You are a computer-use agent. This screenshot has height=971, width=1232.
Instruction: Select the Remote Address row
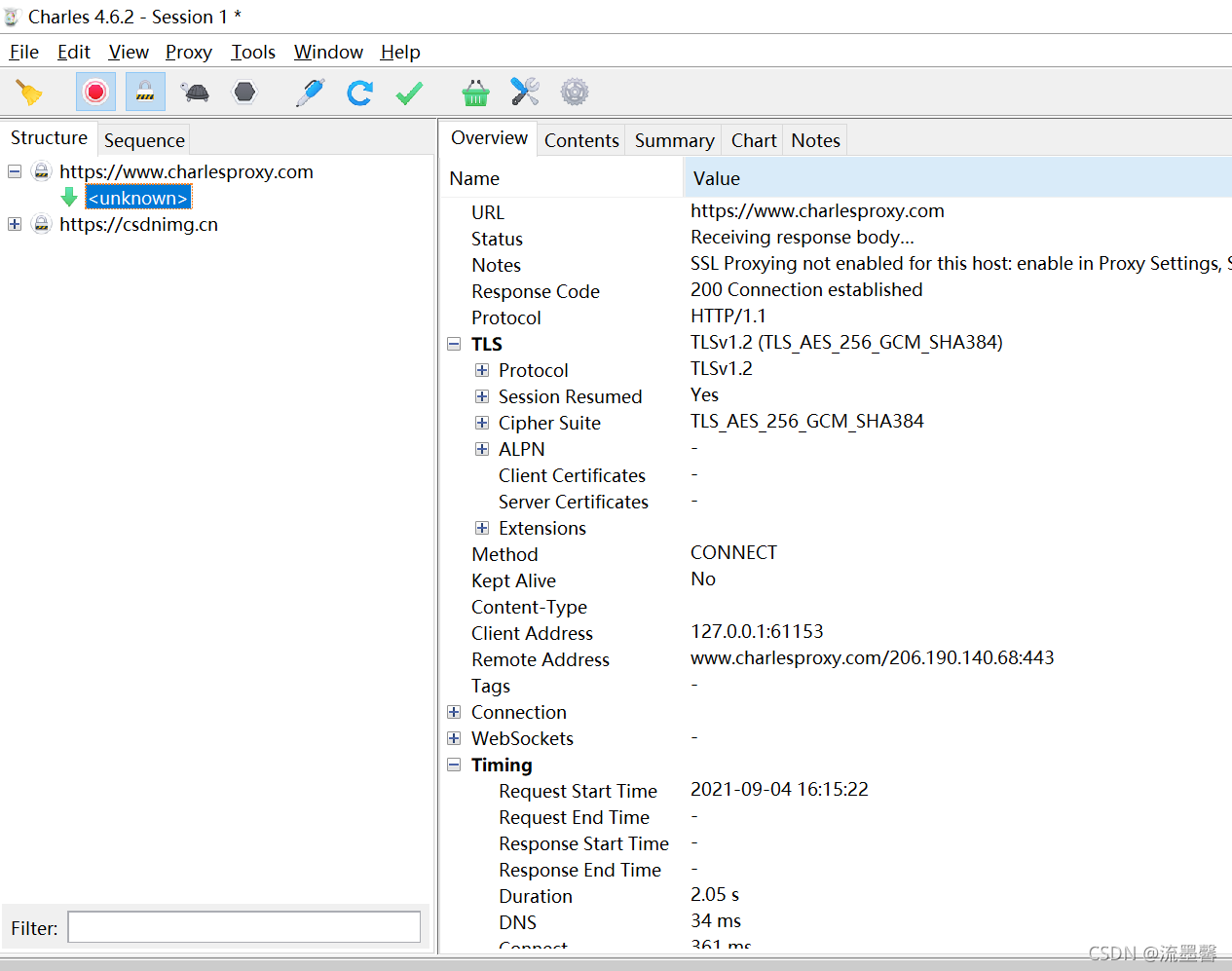coord(837,659)
